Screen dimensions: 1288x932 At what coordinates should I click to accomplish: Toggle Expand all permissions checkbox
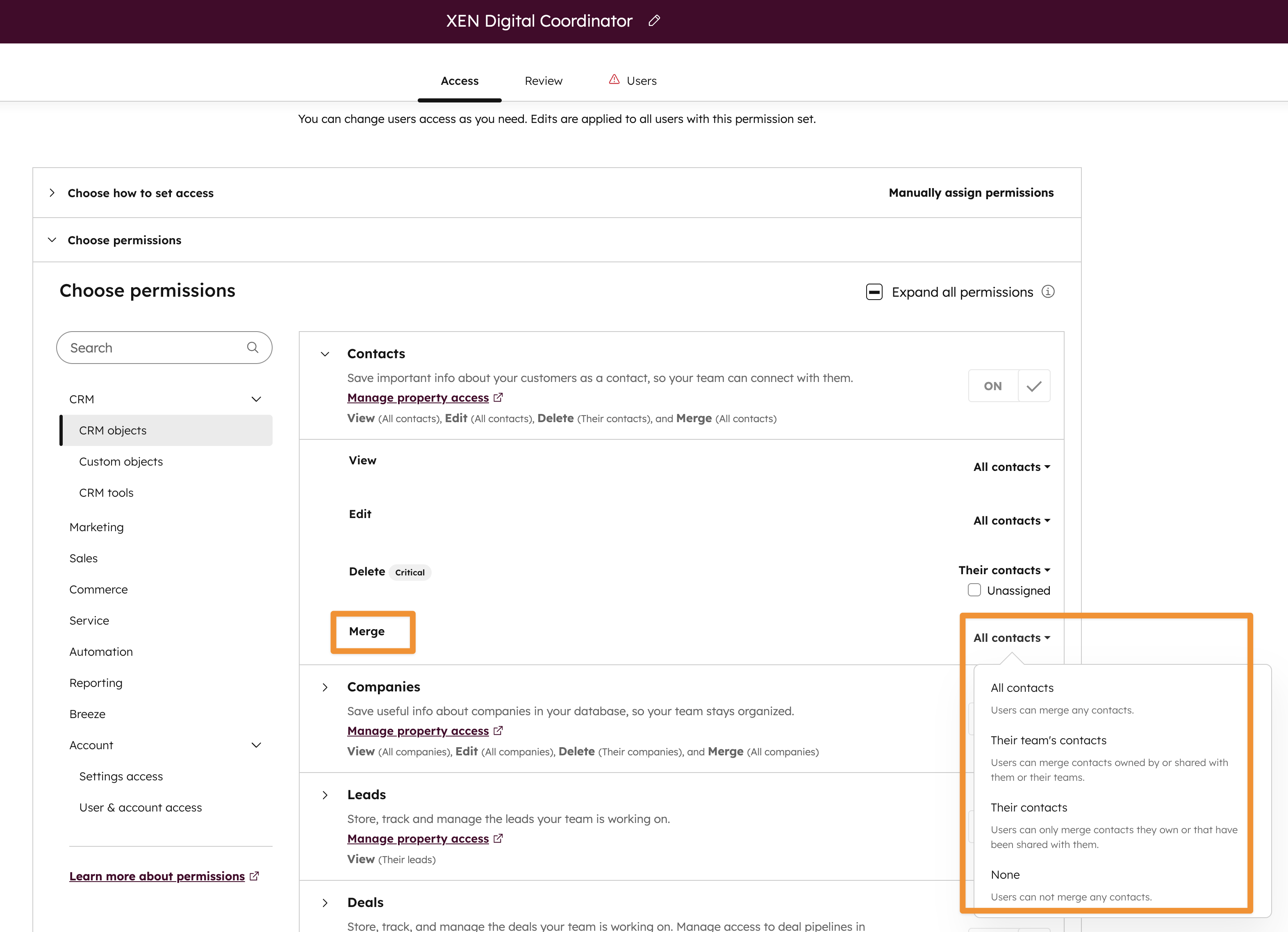pos(874,292)
